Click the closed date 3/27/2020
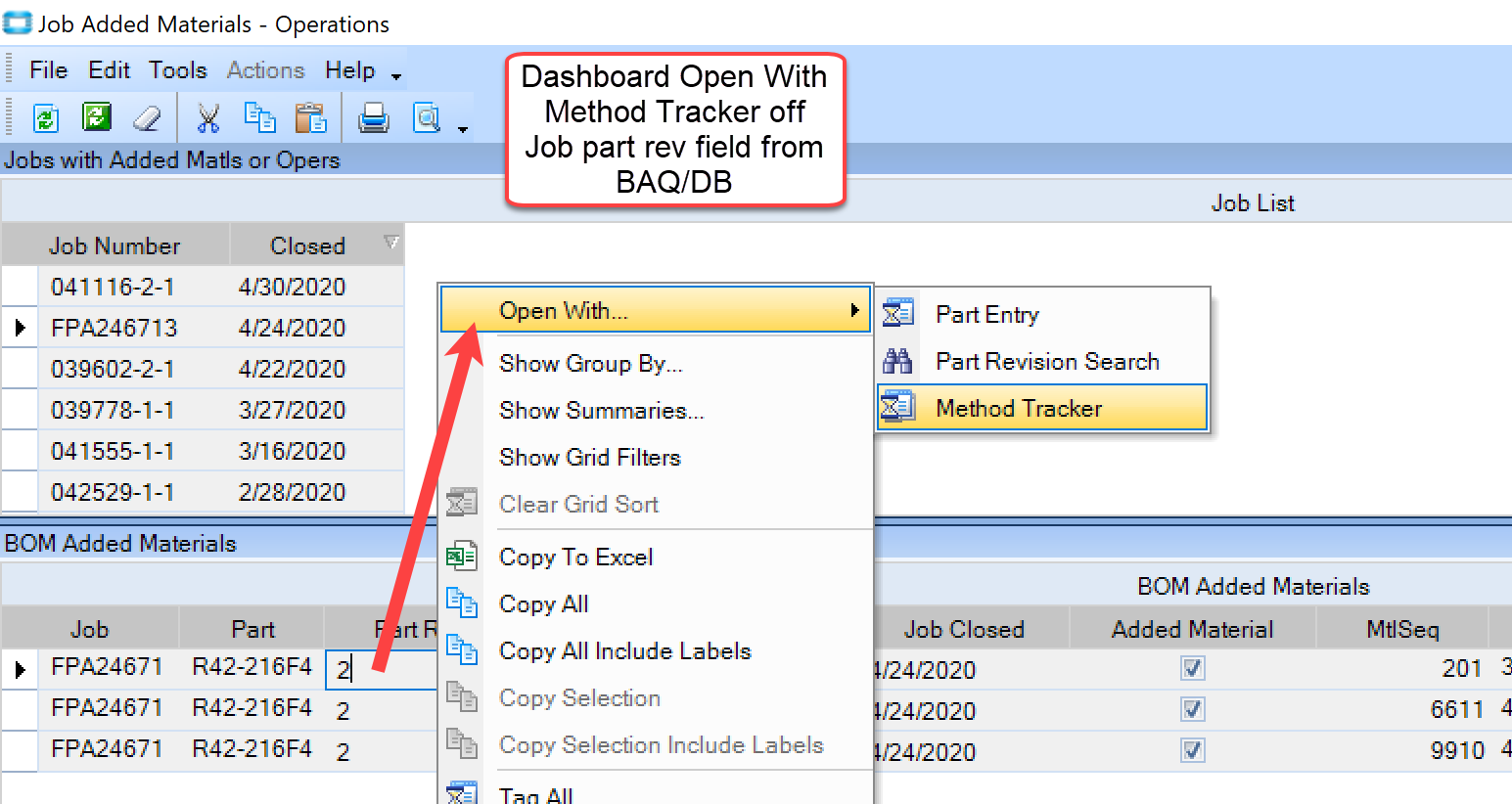 coord(292,410)
